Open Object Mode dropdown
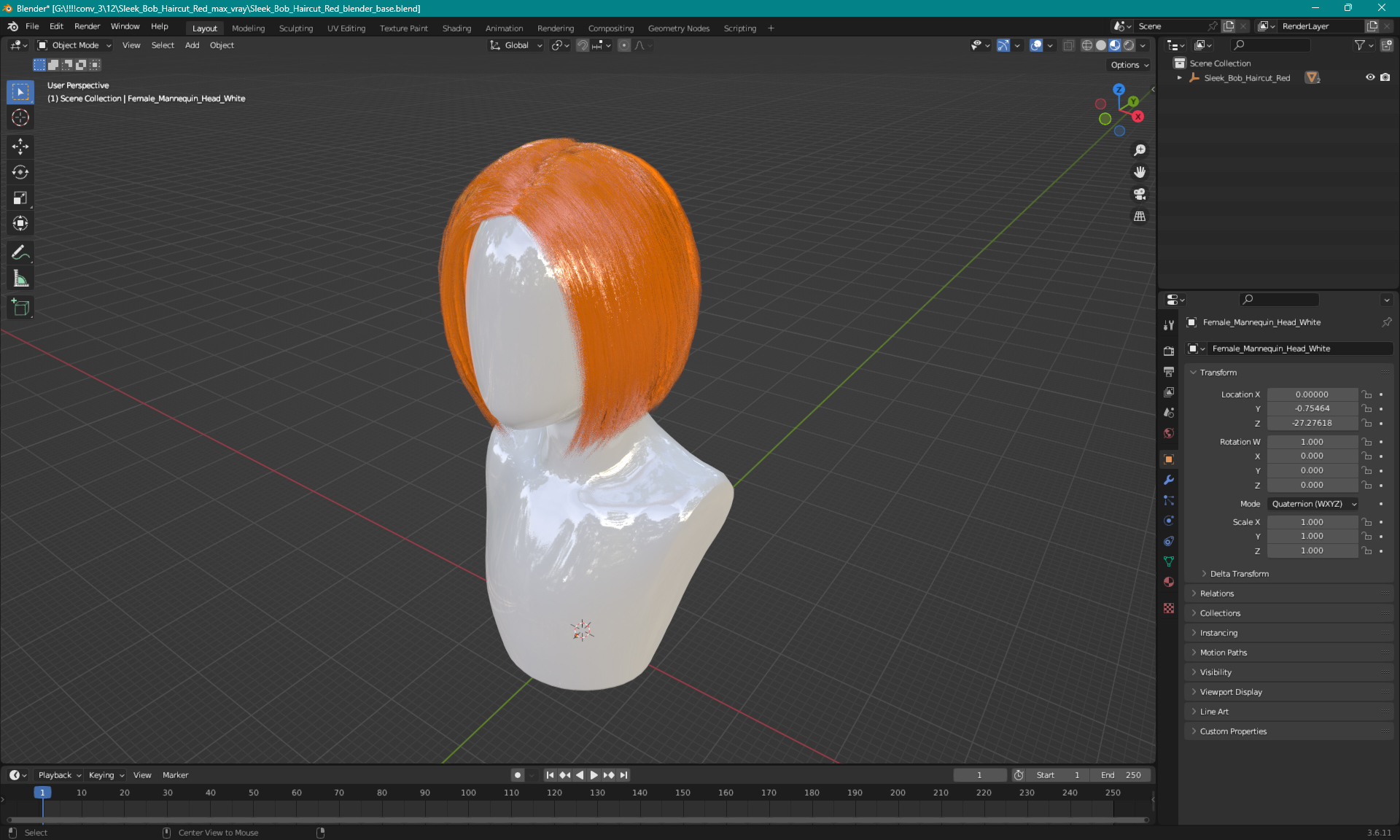 click(74, 45)
